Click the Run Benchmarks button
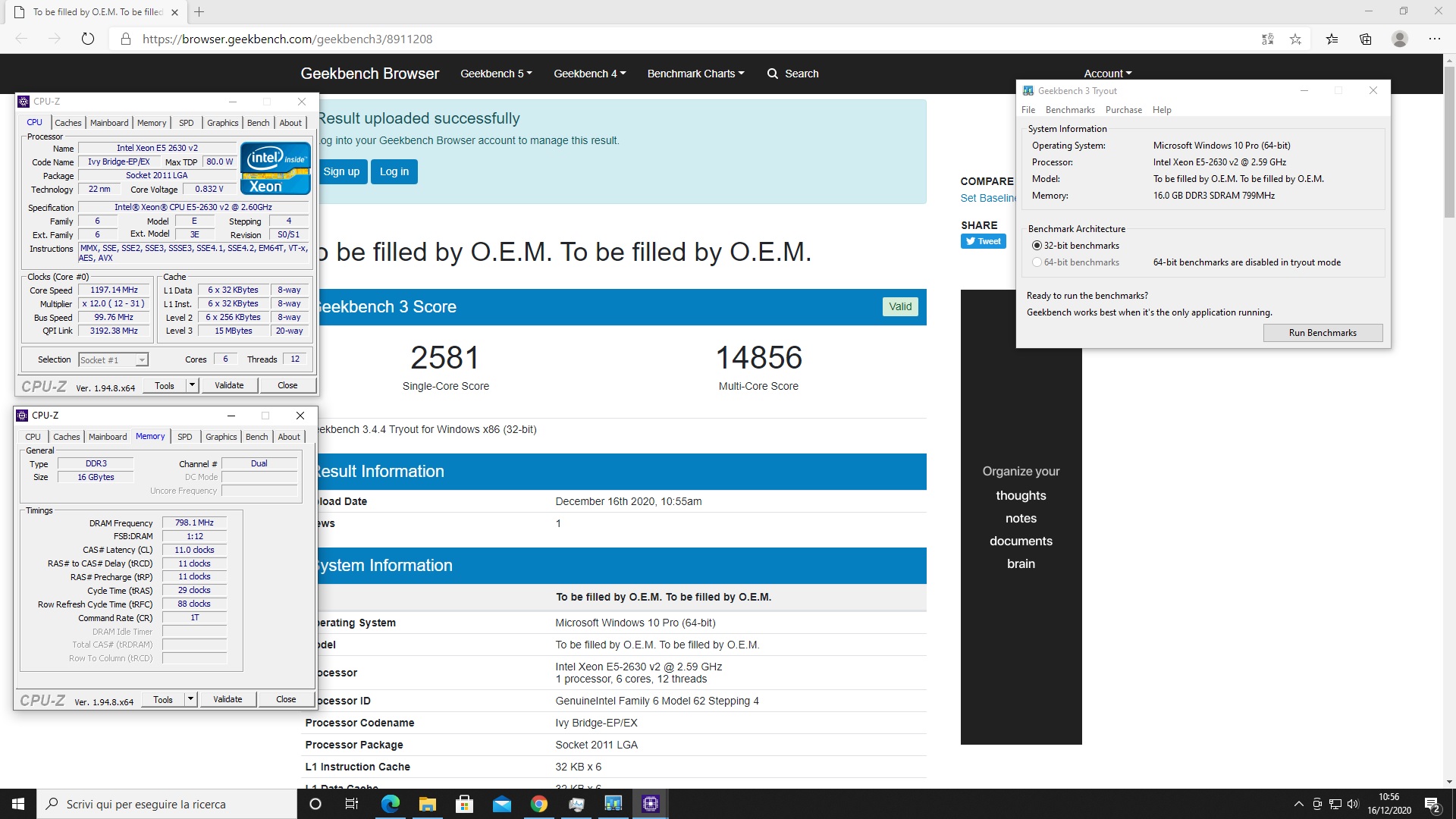 click(1322, 333)
